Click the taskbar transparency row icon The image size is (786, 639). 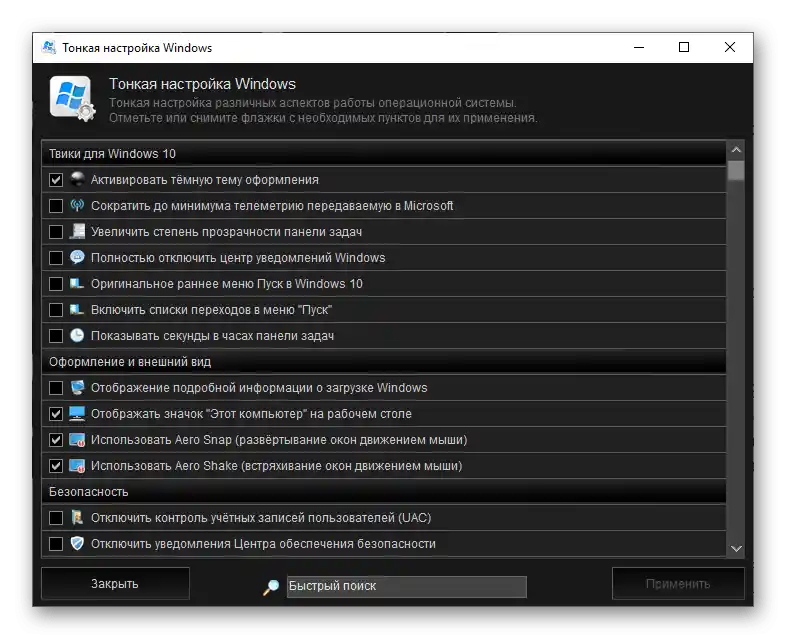(x=77, y=231)
